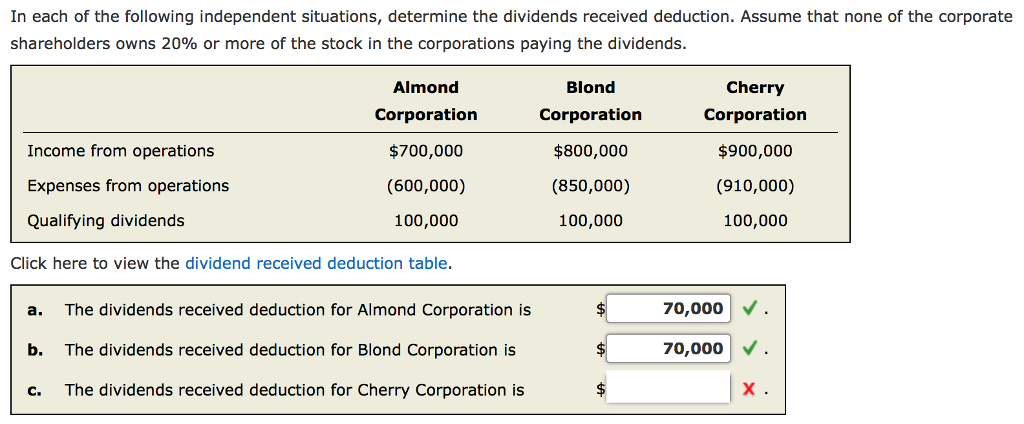Click the dollar sign before Cherry's answer field
Screen dimensions: 1024x424
click(x=600, y=390)
